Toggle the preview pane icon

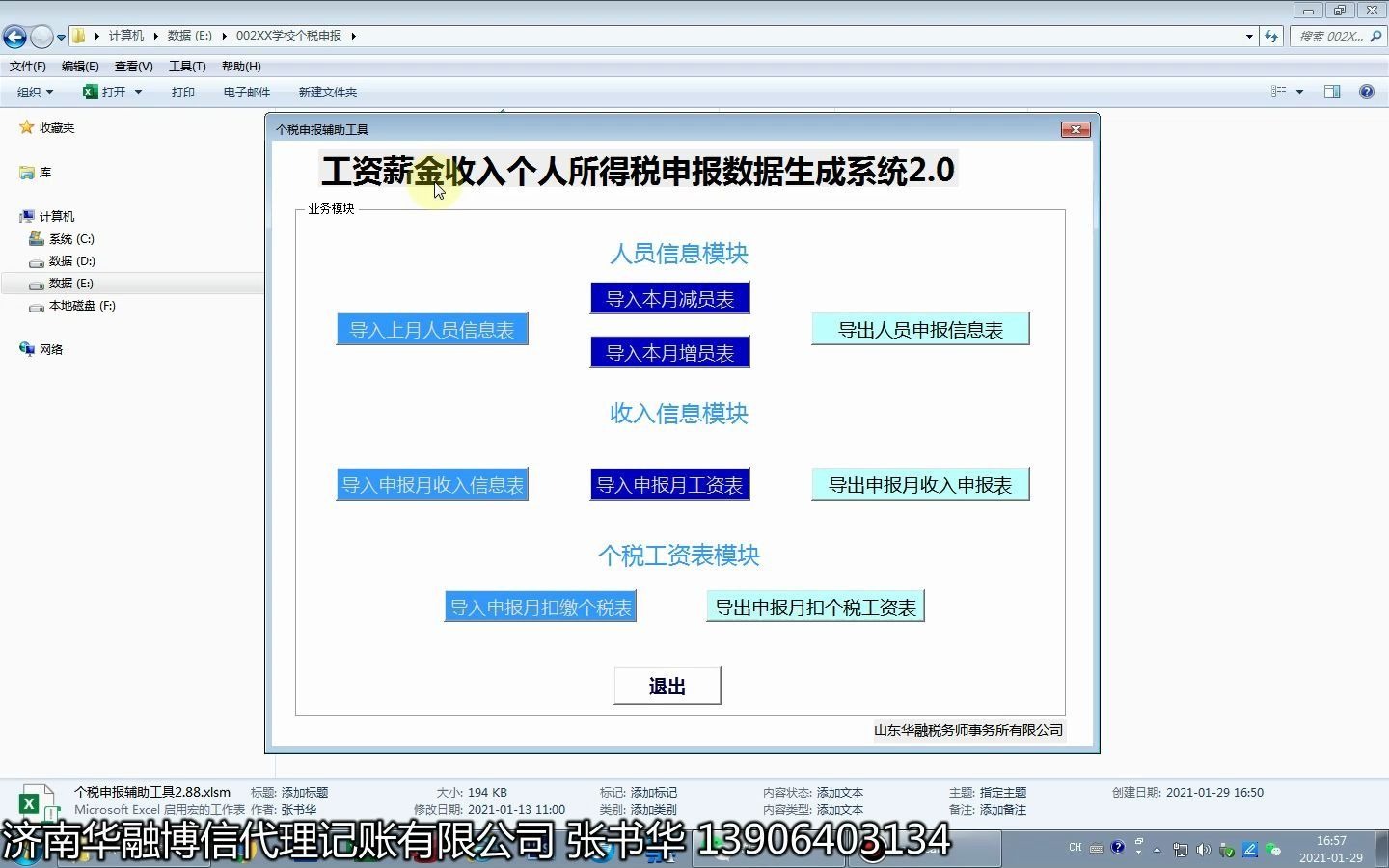coord(1332,92)
